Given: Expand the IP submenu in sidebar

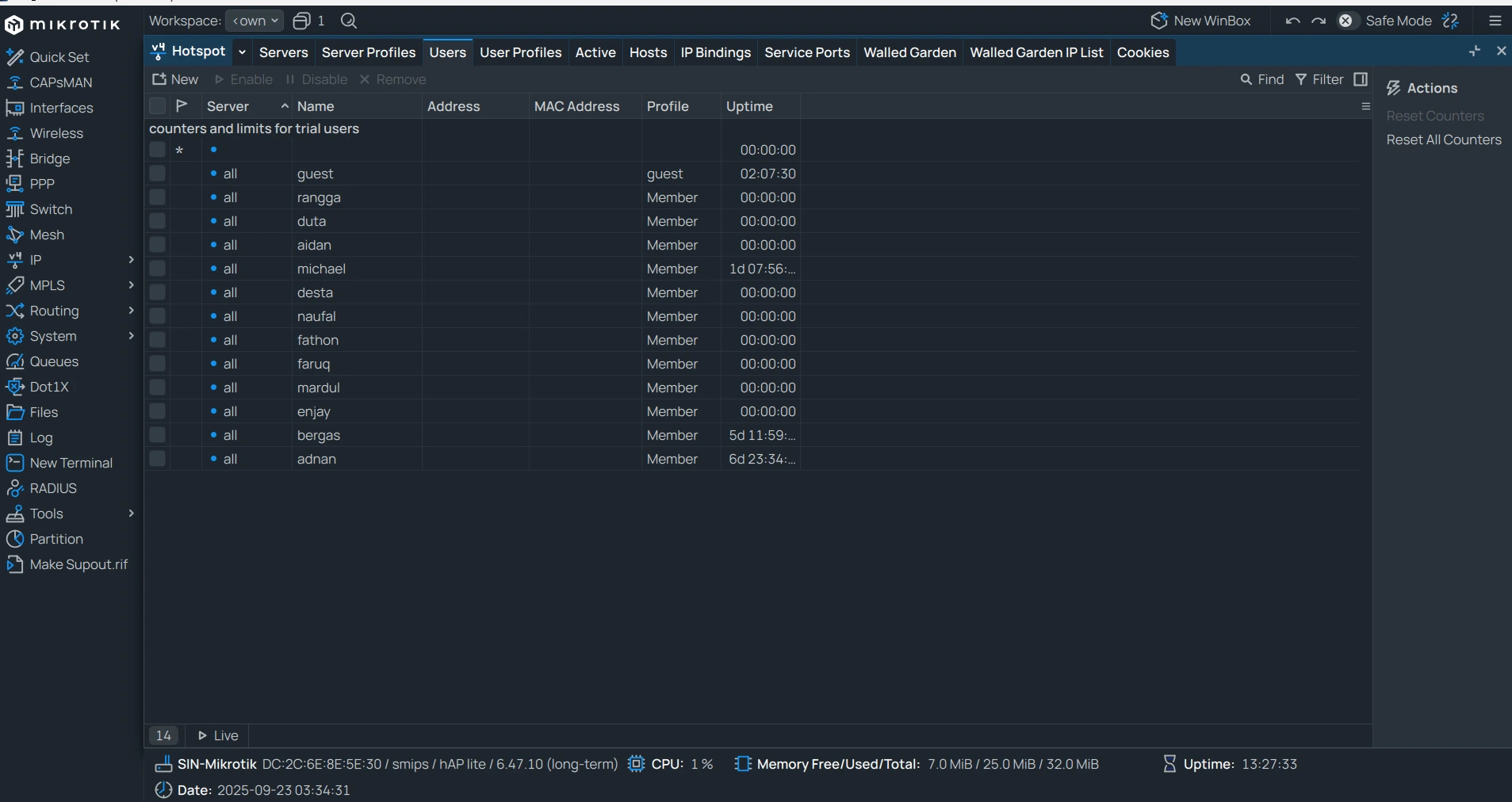Looking at the screenshot, I should [131, 260].
